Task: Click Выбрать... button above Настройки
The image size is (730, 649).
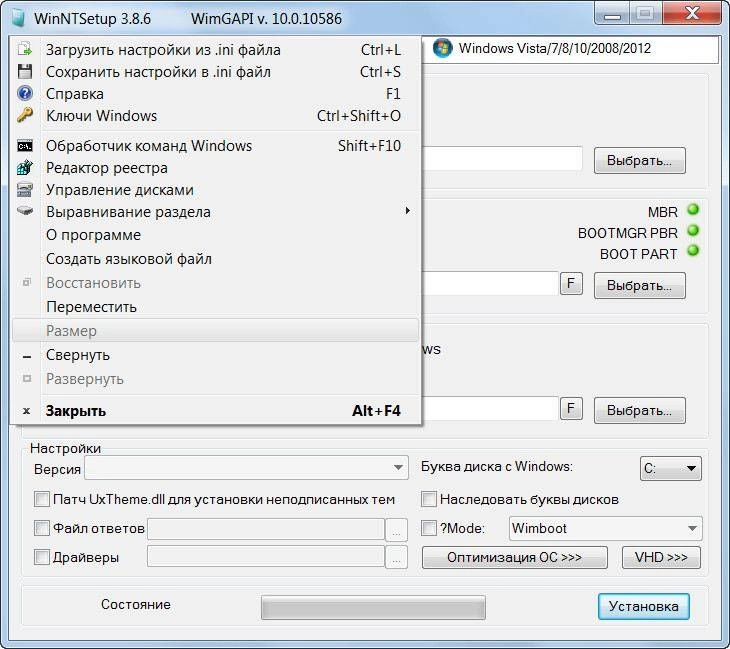Action: coord(640,411)
